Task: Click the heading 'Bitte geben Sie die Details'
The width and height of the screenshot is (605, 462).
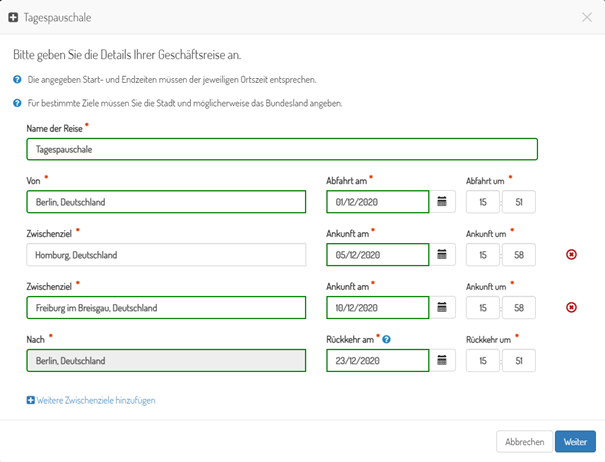Action: tap(127, 54)
